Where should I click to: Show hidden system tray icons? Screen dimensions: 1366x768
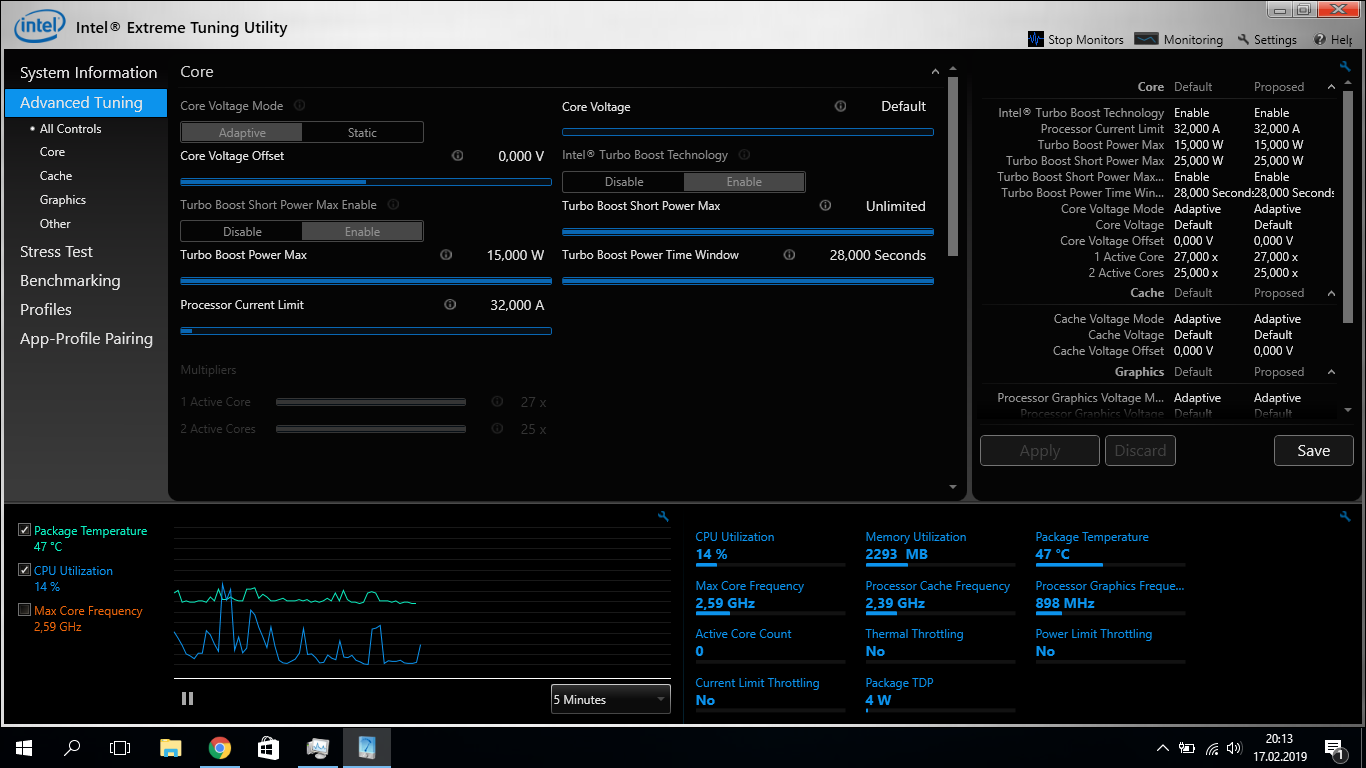click(1163, 747)
